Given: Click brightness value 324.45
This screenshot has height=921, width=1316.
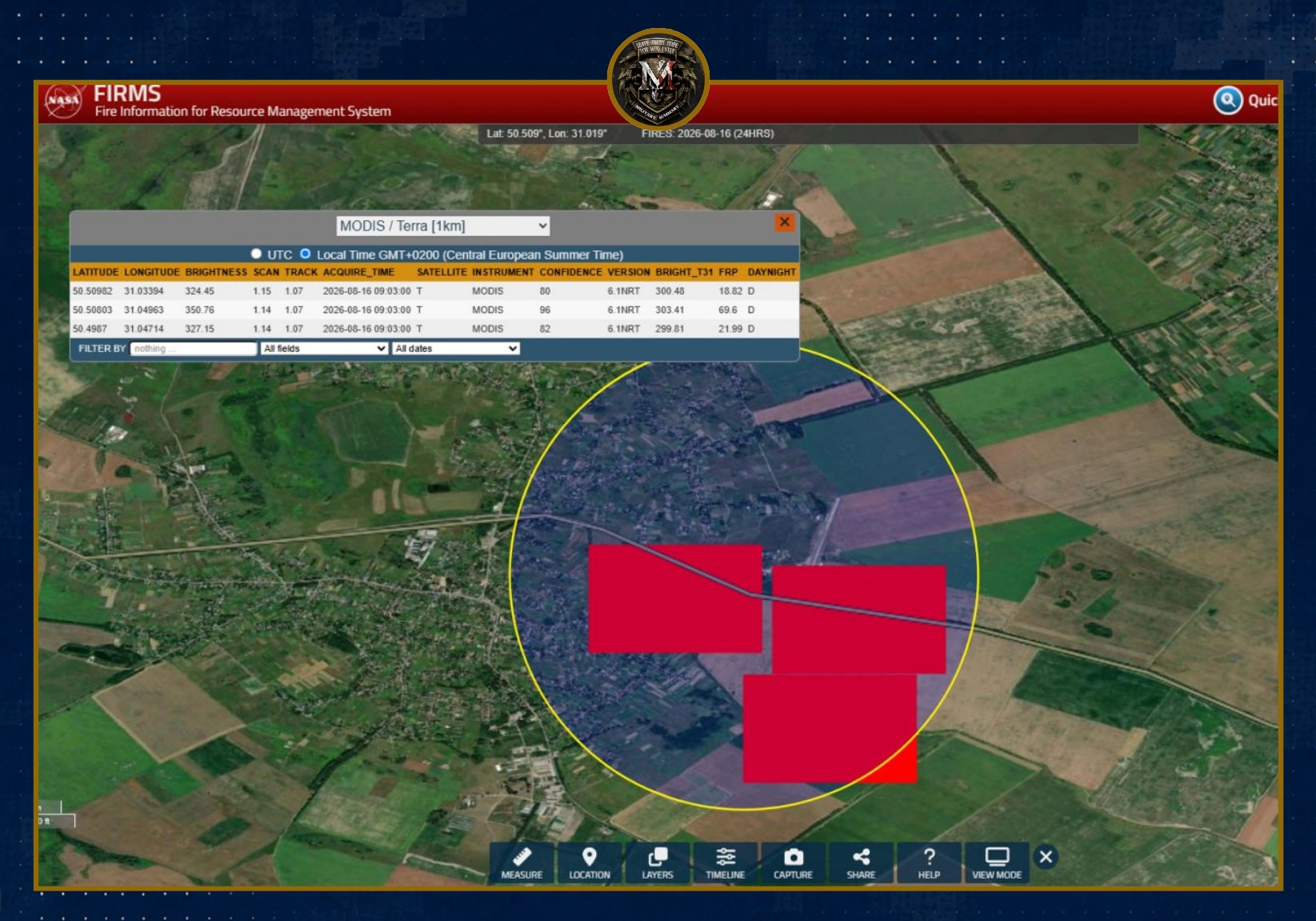Looking at the screenshot, I should (x=200, y=291).
